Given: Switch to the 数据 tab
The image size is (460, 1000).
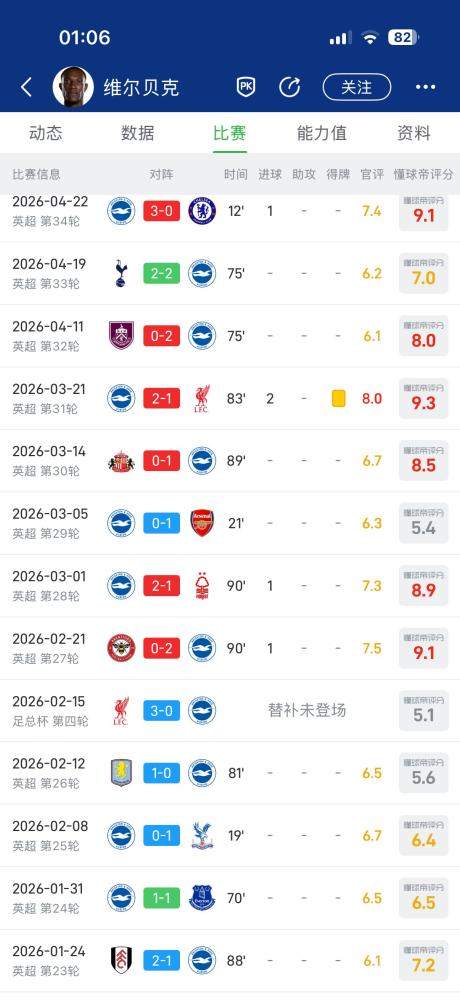Looking at the screenshot, I should pos(138,133).
